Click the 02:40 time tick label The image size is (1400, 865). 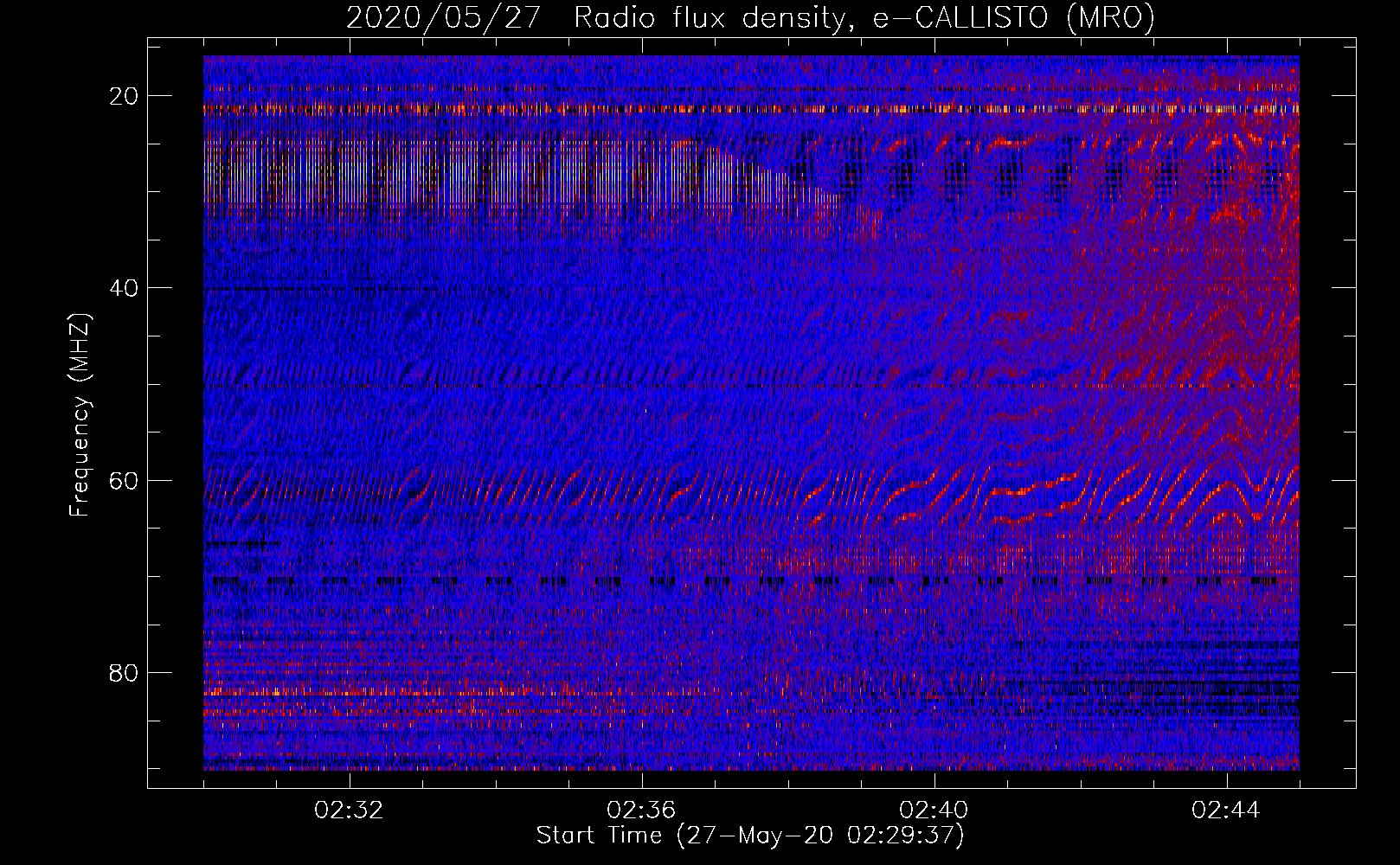point(934,811)
